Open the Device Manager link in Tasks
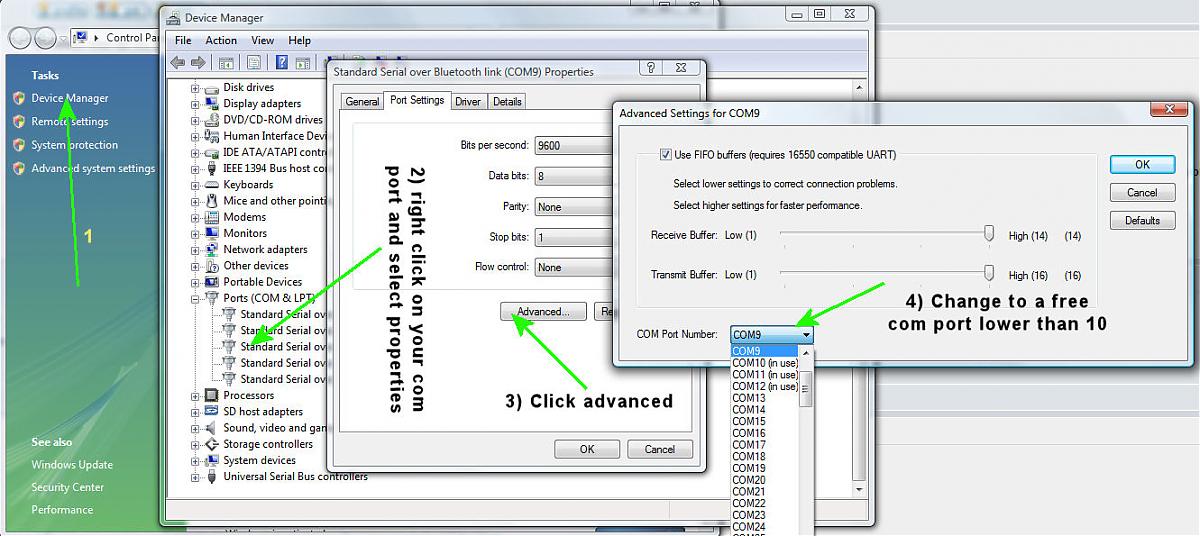 click(70, 98)
